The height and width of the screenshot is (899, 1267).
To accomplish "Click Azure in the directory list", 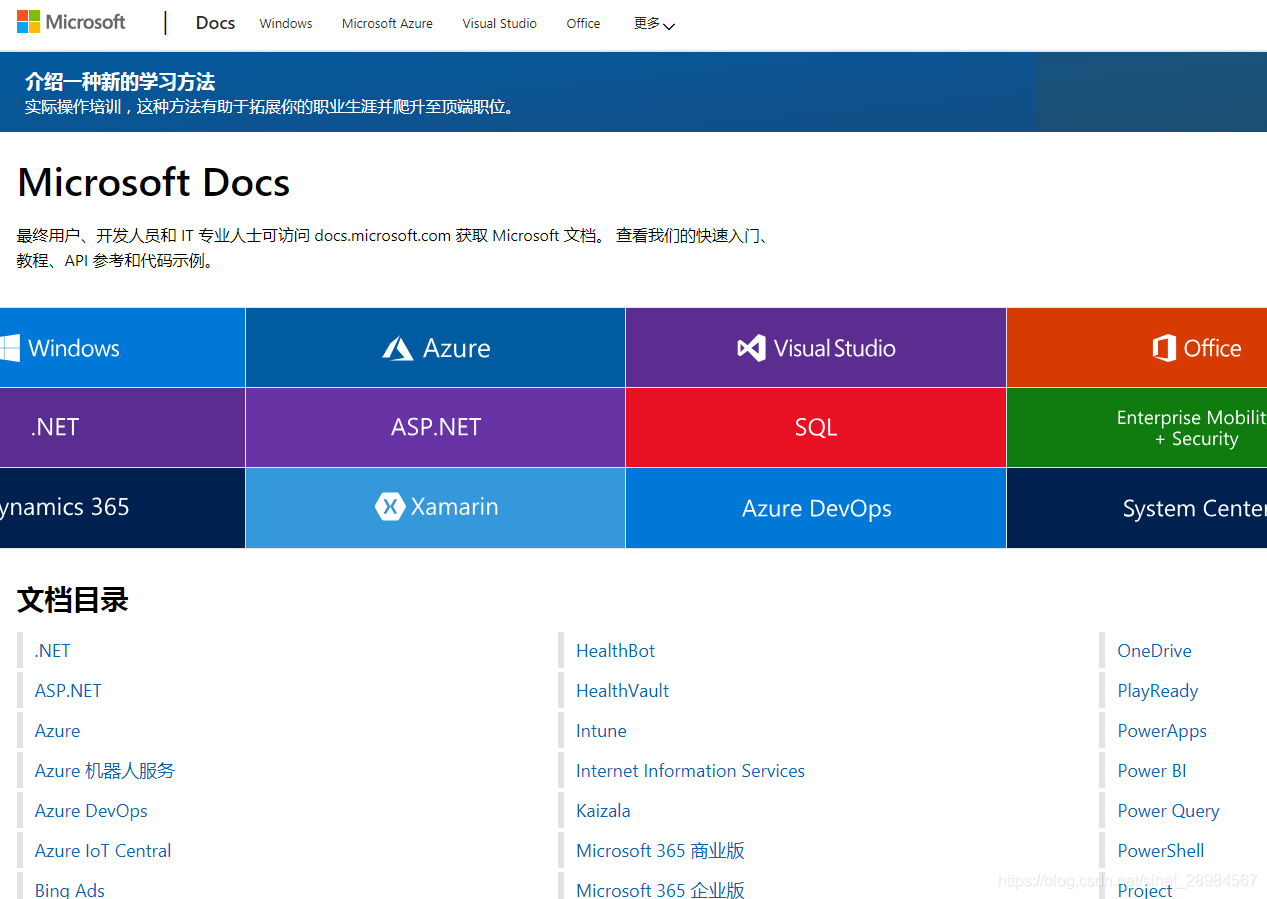I will point(57,731).
